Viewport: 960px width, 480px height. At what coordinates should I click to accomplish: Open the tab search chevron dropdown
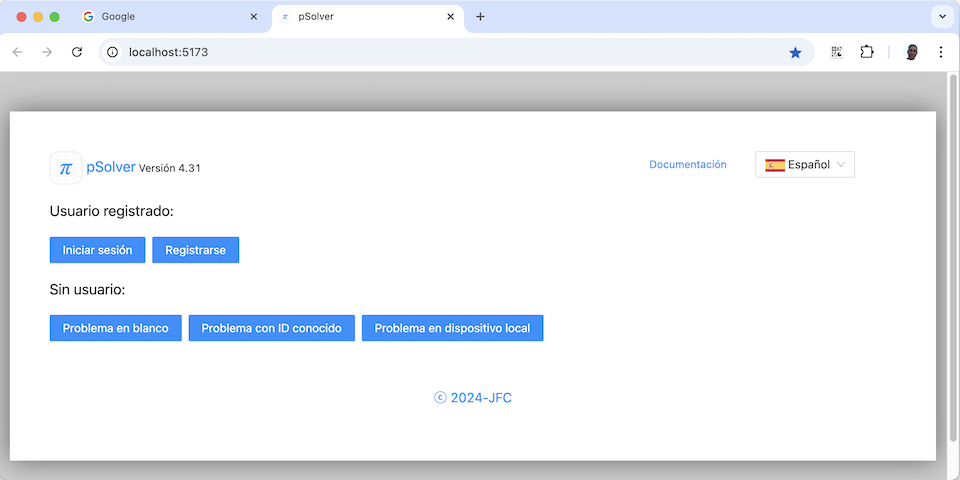(941, 17)
